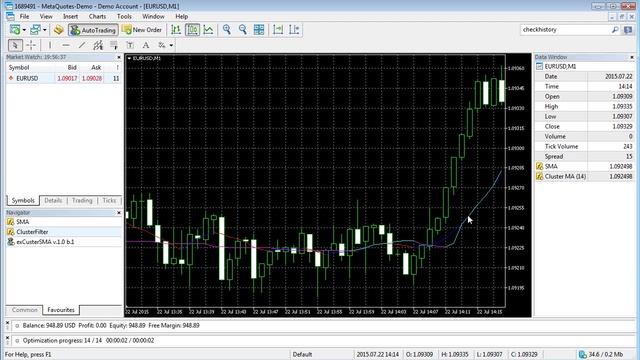Toggle the chart shift icon
Viewport: 640px width, 360px height.
[294, 29]
